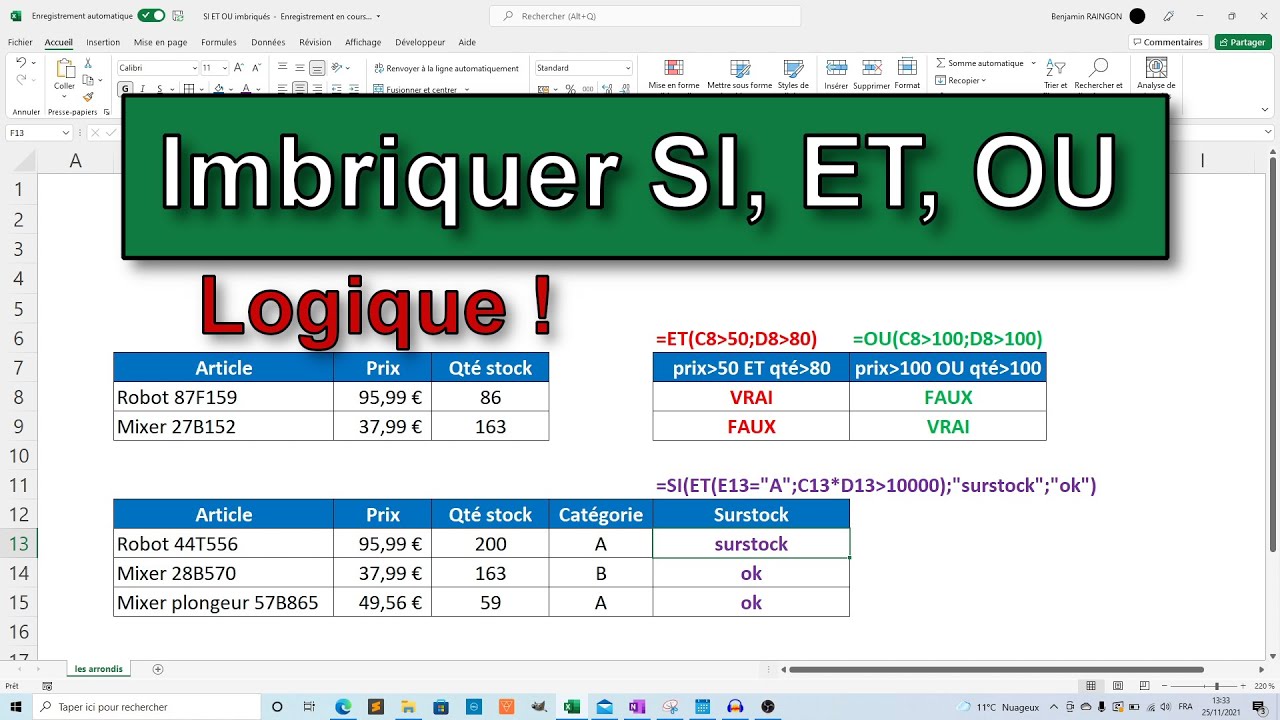Select the les arrondis sheet tab
The height and width of the screenshot is (720, 1280).
[98, 669]
